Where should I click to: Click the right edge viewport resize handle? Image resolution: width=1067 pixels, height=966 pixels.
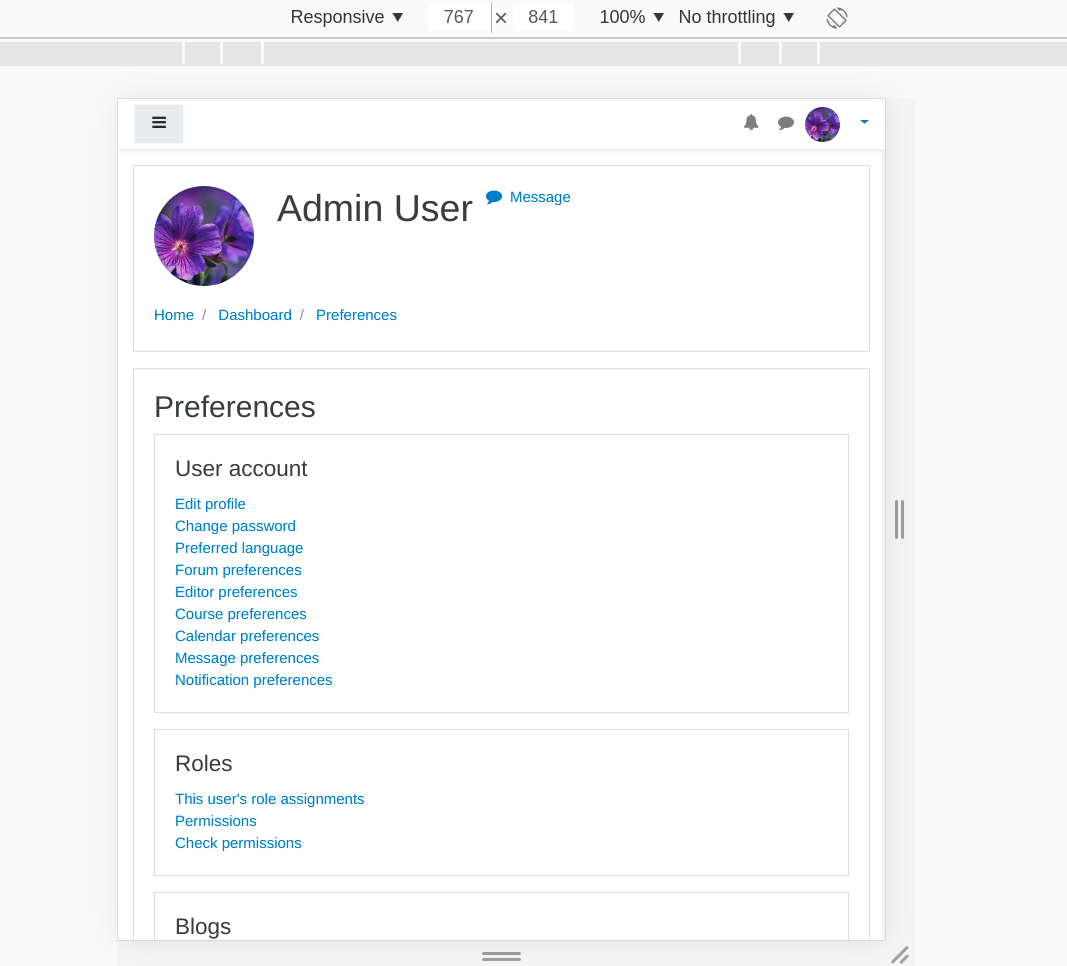pos(900,520)
